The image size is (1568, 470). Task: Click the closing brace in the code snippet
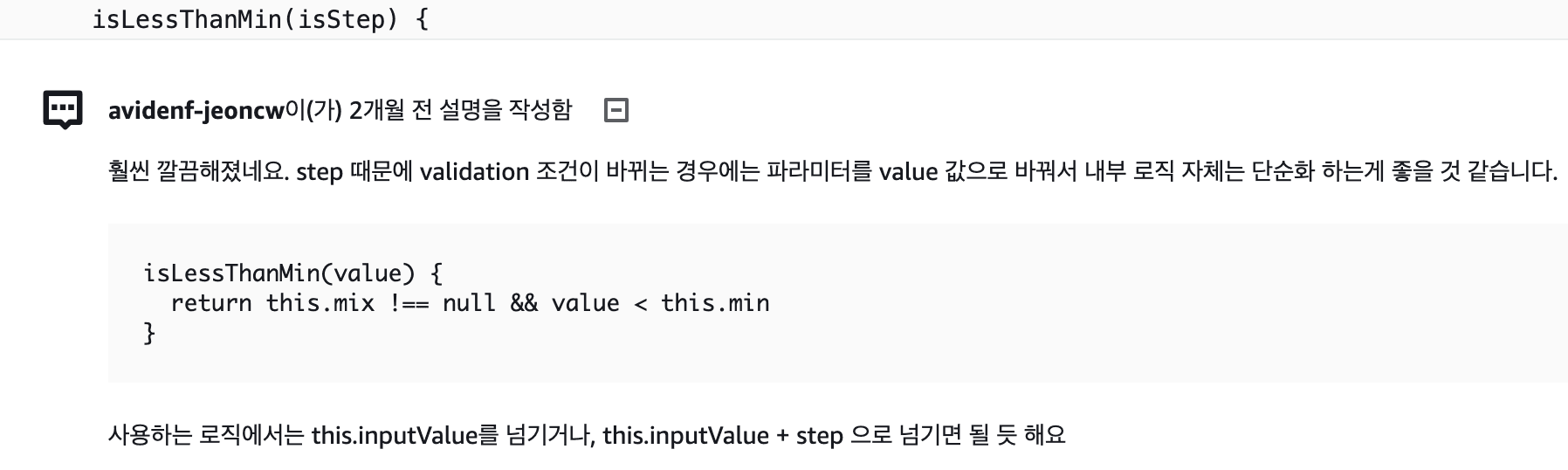coord(149,333)
